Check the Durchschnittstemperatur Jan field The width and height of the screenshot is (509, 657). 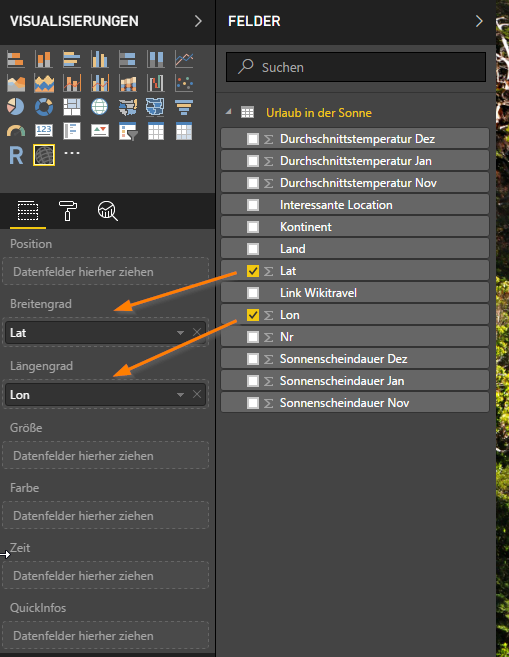[253, 161]
